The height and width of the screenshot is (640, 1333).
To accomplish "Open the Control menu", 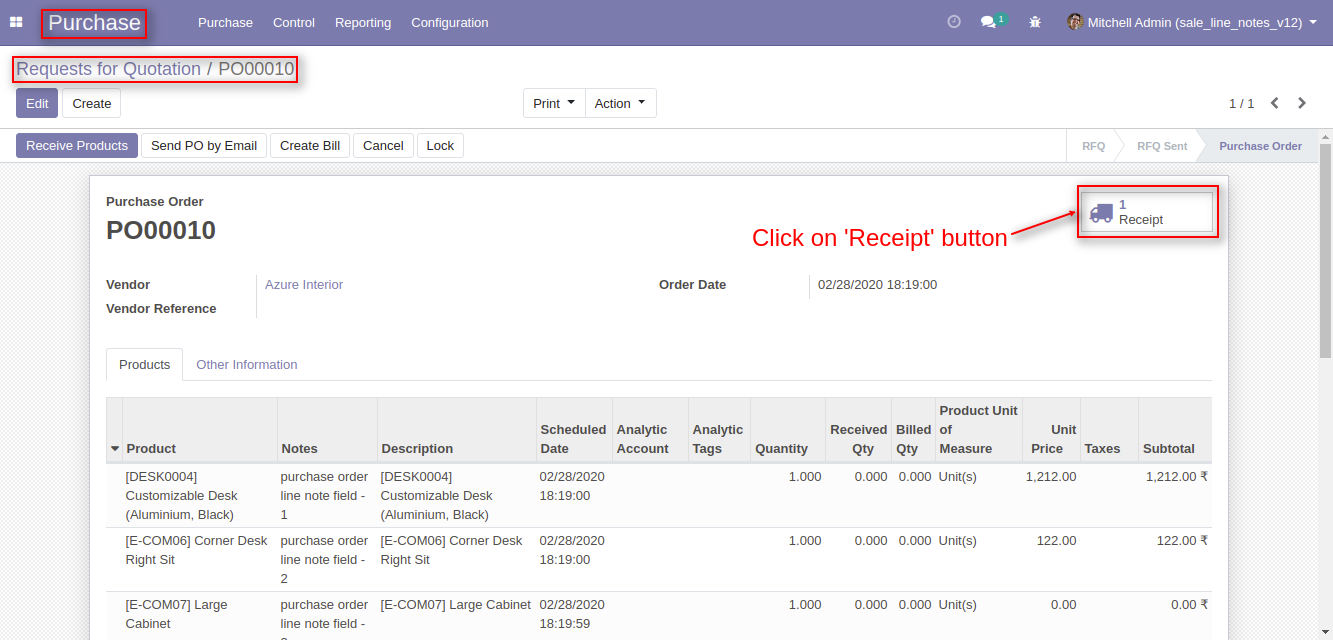I will pos(294,22).
